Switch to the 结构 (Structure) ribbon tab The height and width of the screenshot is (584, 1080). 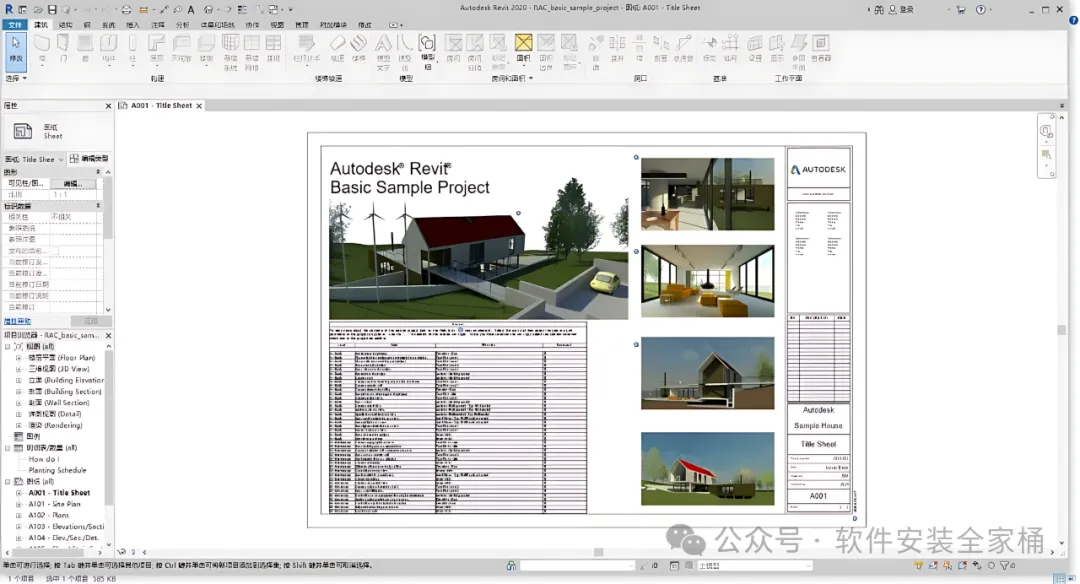(65, 25)
